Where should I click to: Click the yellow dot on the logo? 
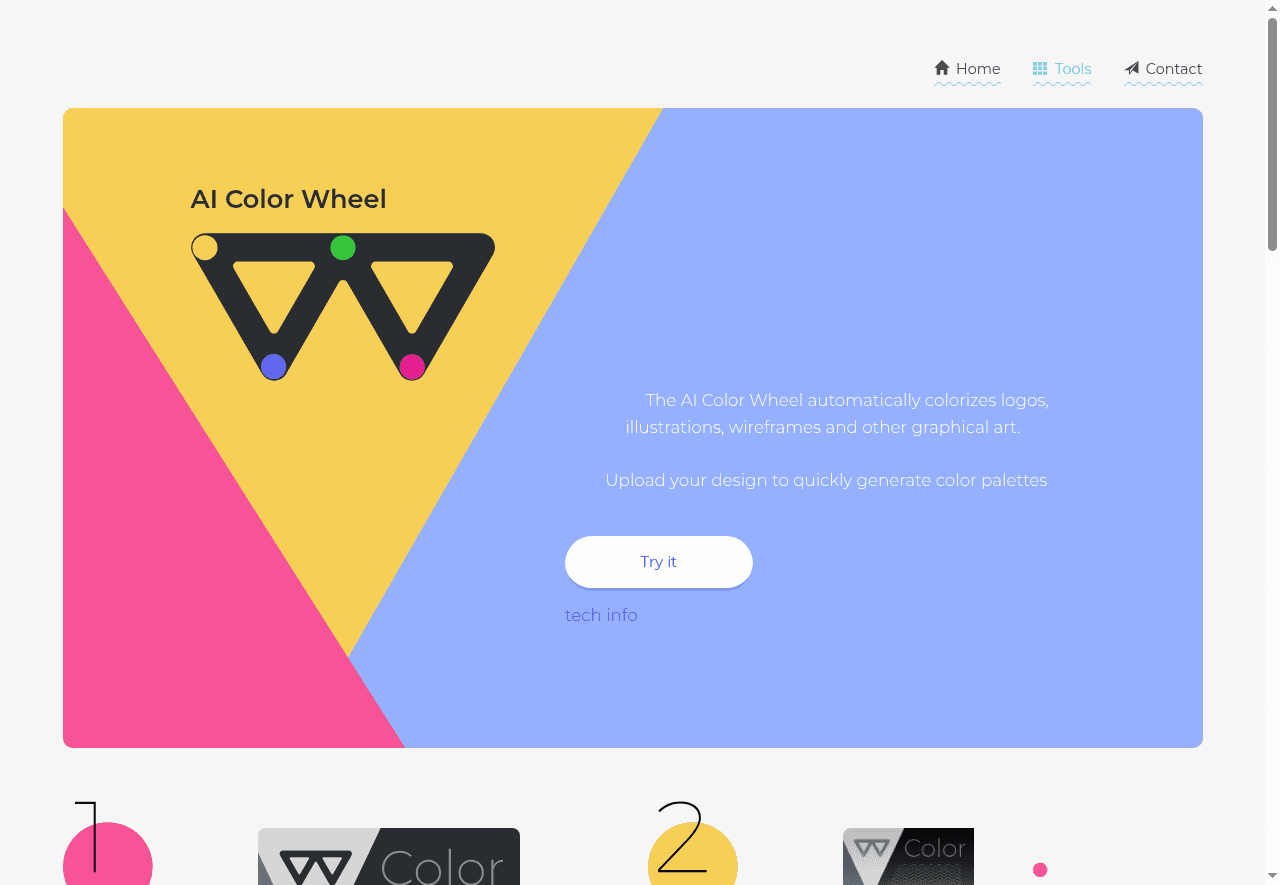coord(205,247)
